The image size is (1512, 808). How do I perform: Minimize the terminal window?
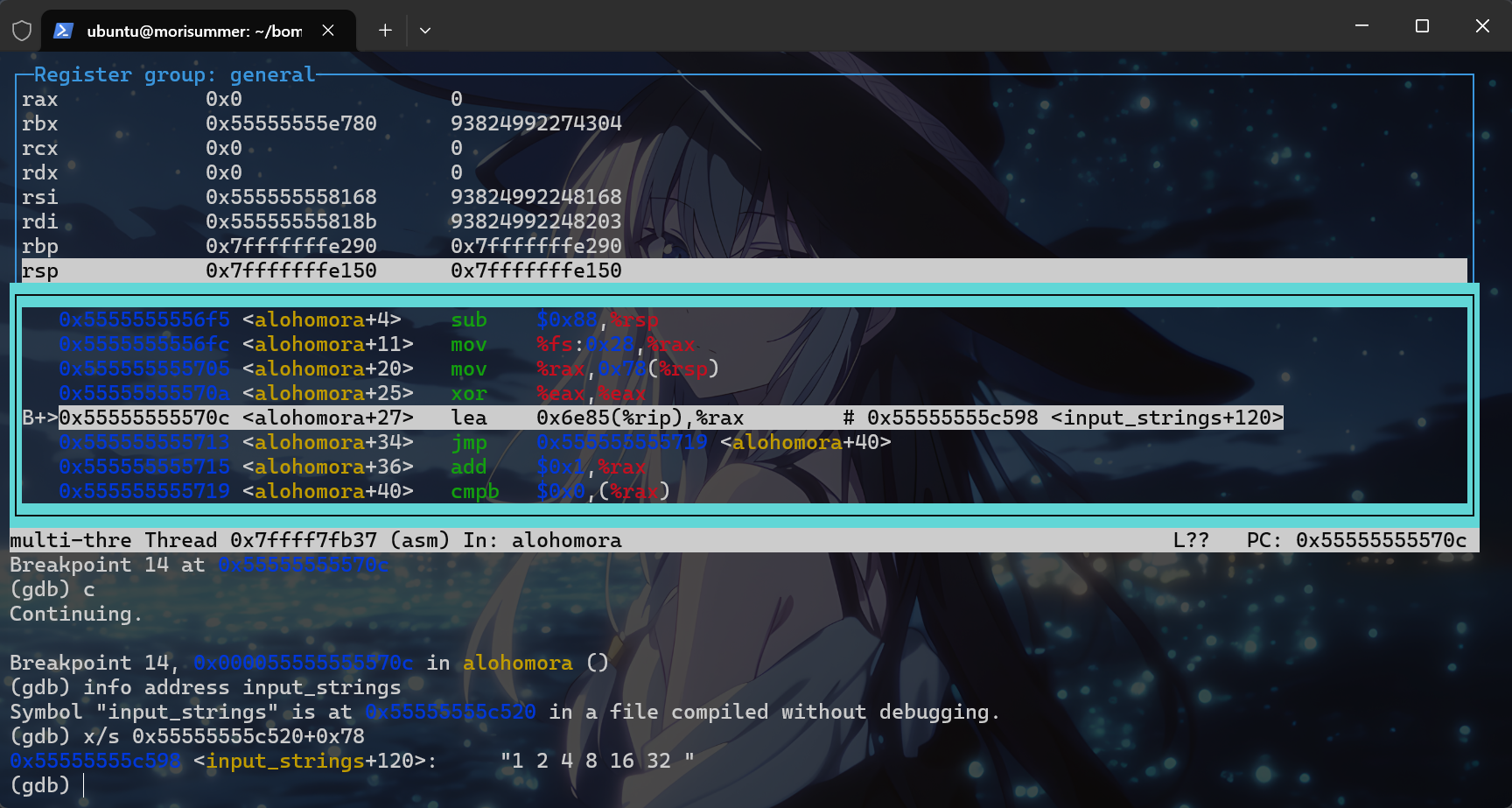coord(1361,26)
